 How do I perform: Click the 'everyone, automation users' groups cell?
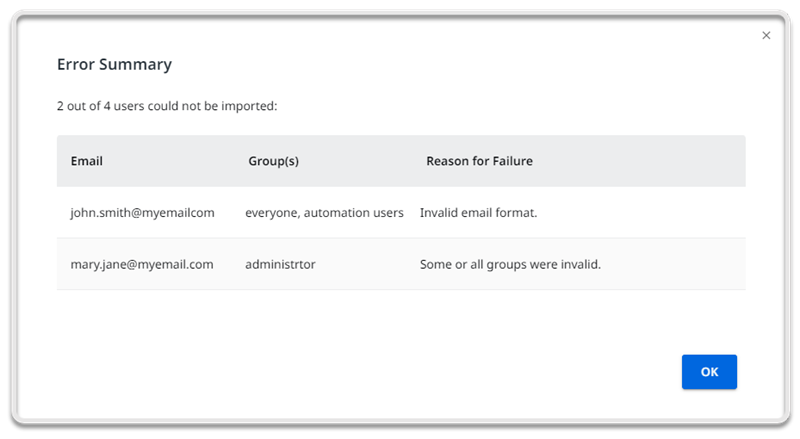(324, 213)
